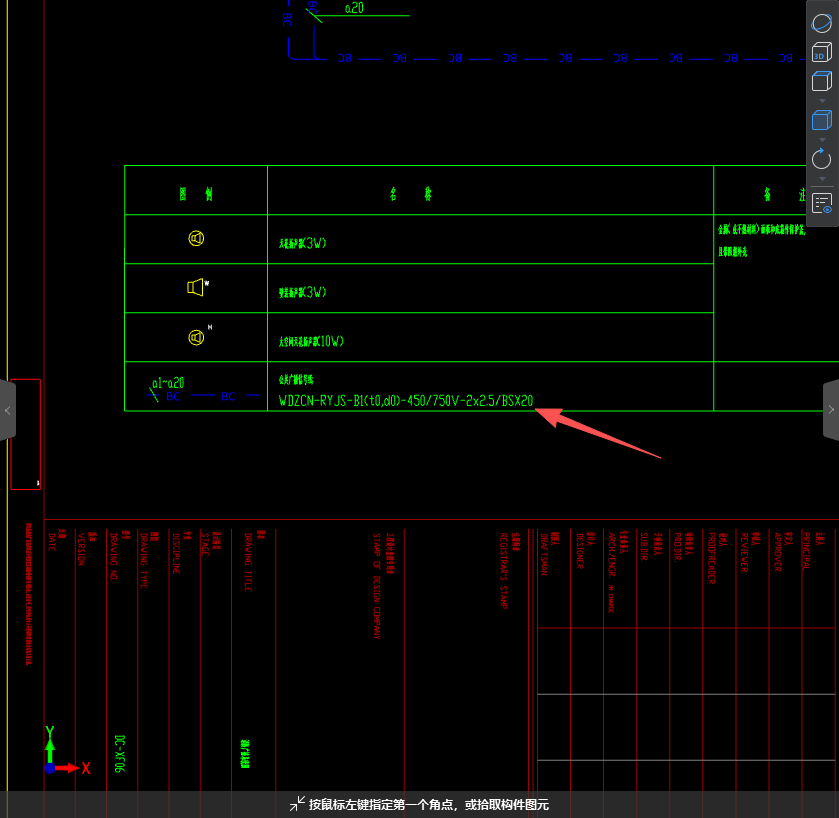Click the REGISTRAR'S STAMP label
The height and width of the screenshot is (818, 839).
pyautogui.click(x=504, y=570)
